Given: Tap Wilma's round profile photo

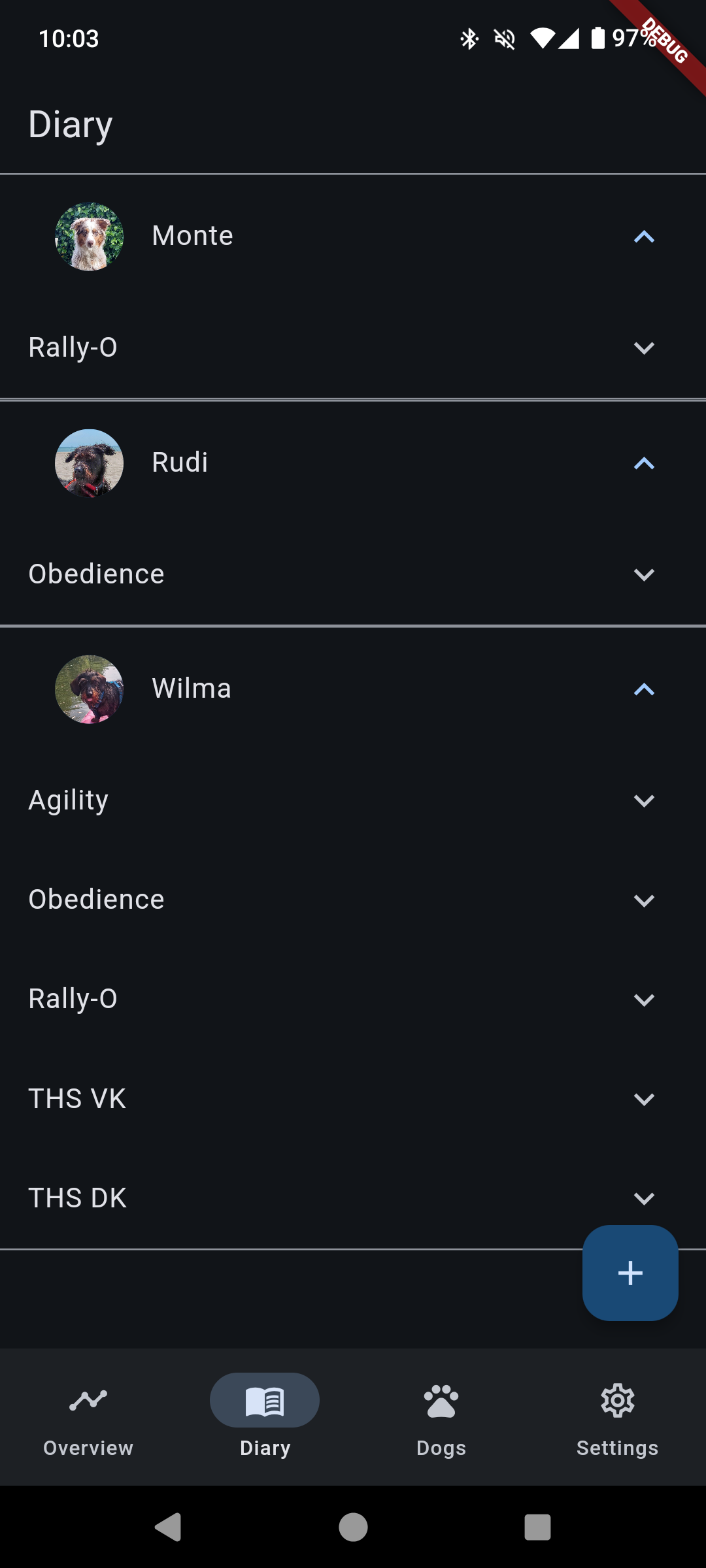Looking at the screenshot, I should 90,689.
